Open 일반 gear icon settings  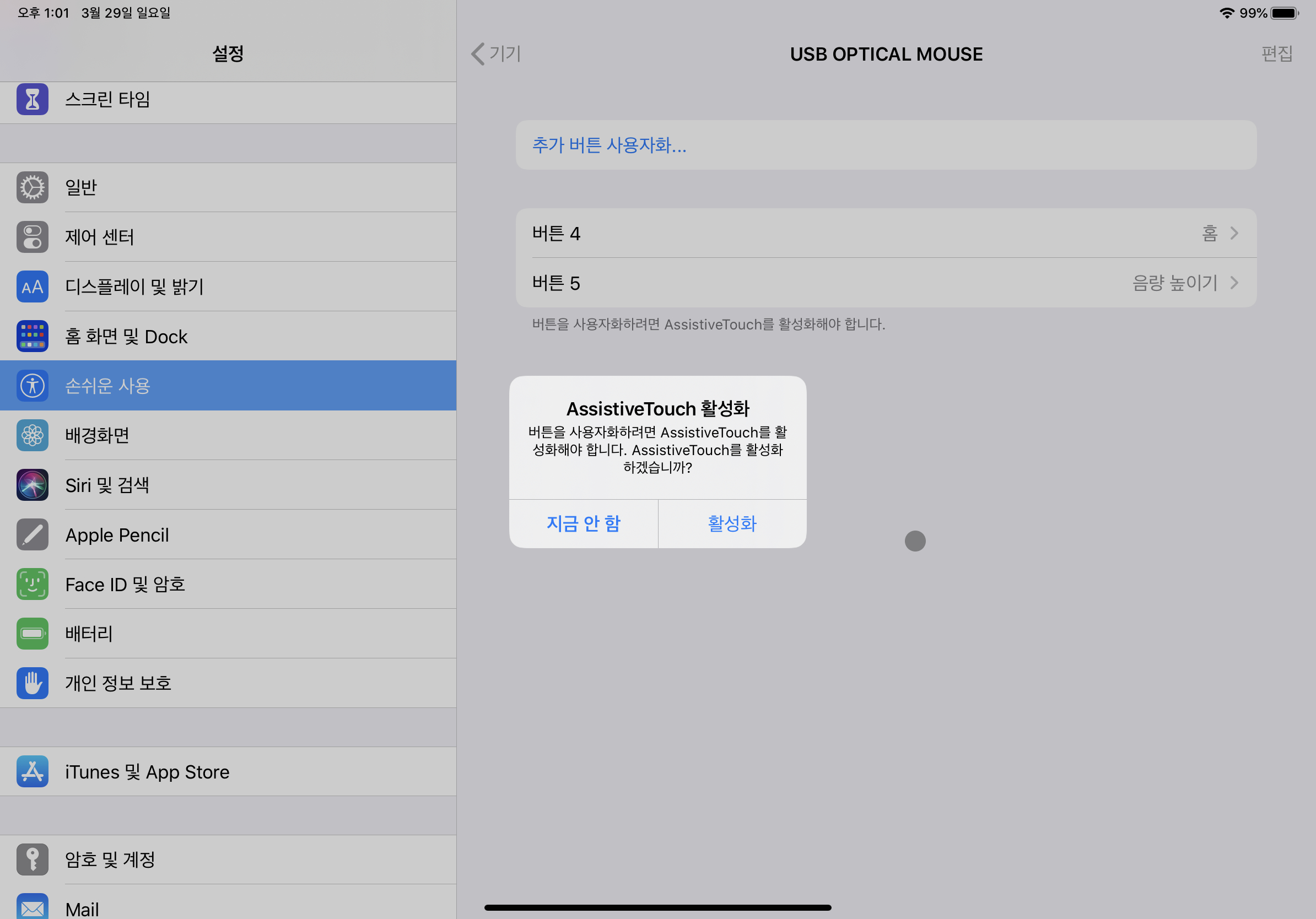pyautogui.click(x=32, y=187)
